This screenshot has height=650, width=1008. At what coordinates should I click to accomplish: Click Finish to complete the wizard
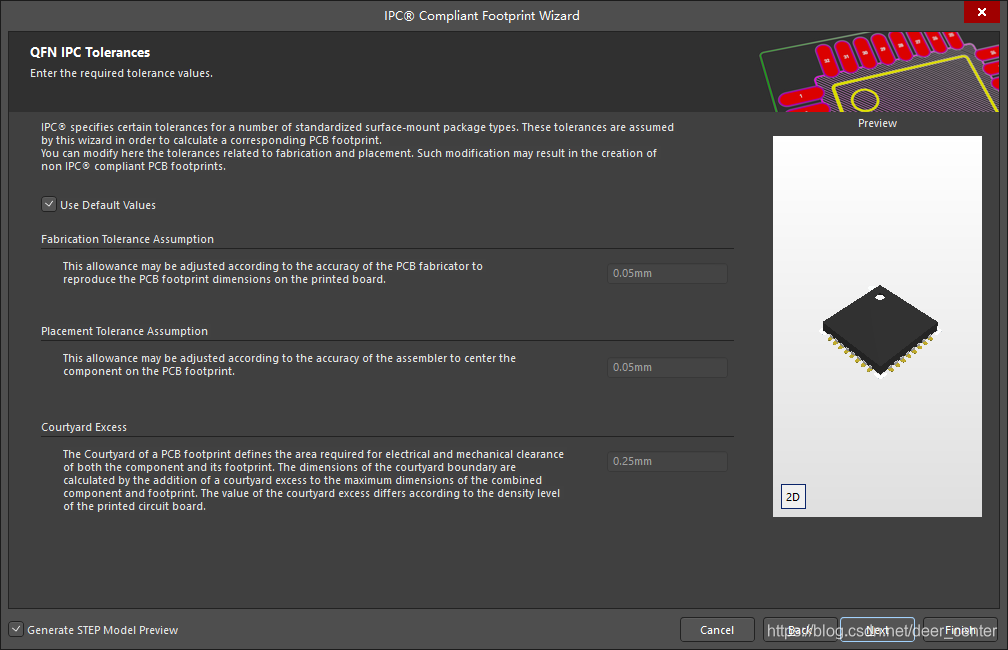[960, 630]
